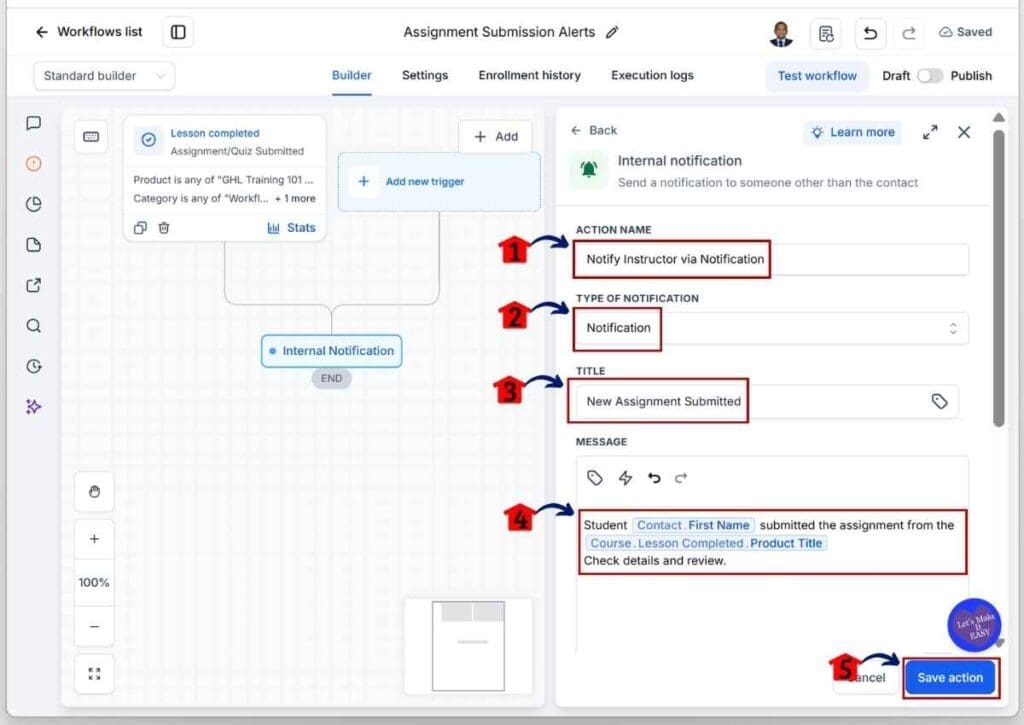
Task: Click the Action Name input field
Action: click(x=772, y=259)
